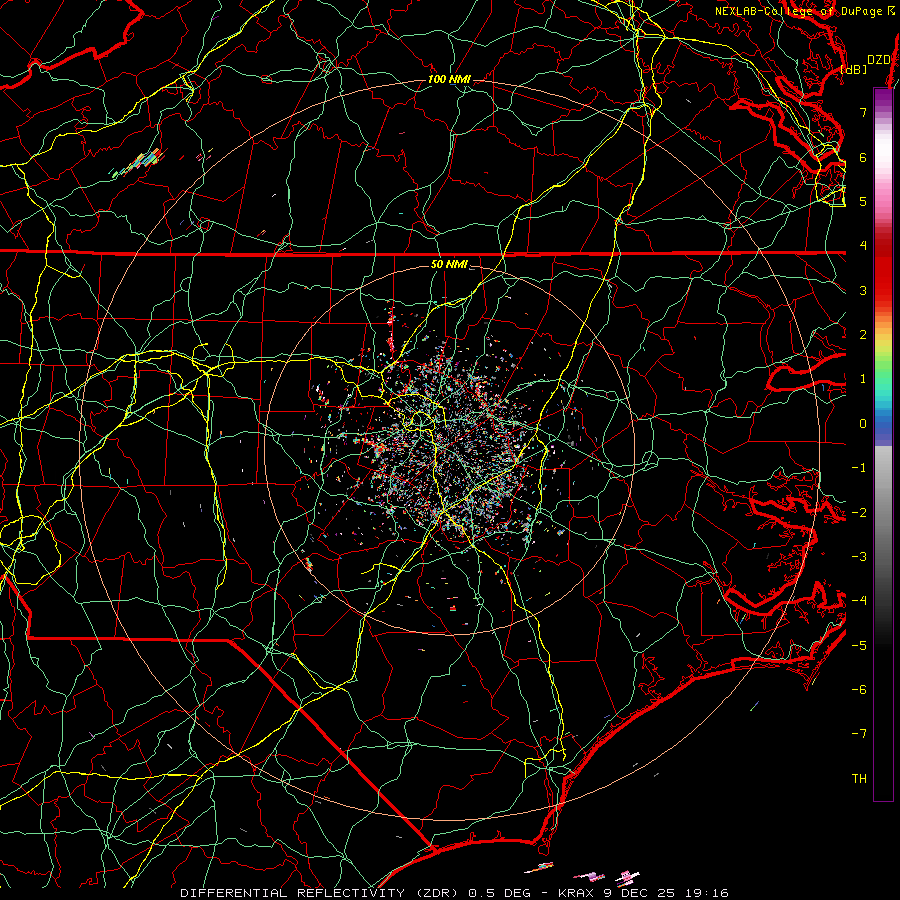The image size is (900, 900).
Task: Select the -3 dB tick label
Action: pos(859,557)
